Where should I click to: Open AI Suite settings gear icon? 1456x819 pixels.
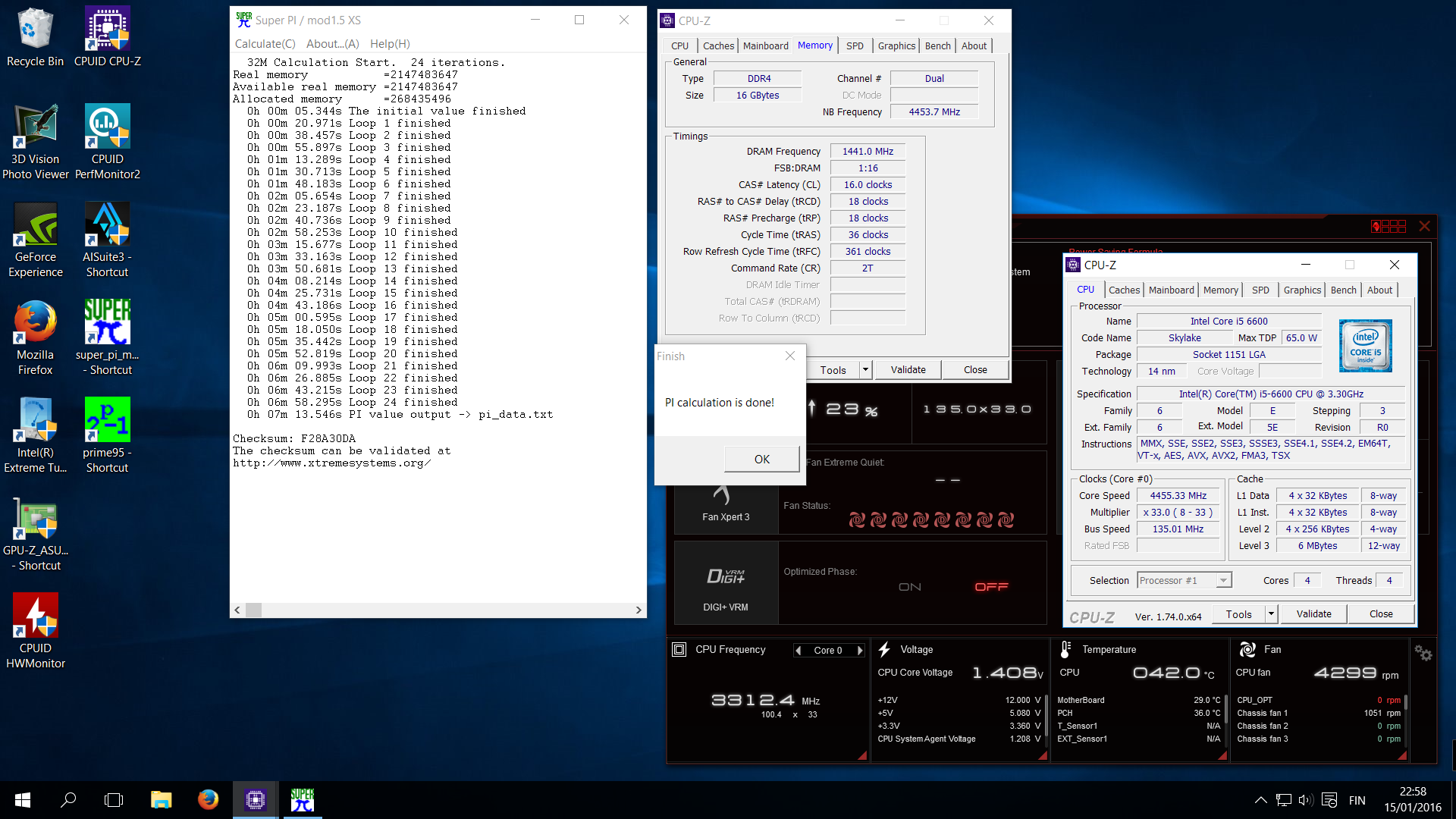tap(1423, 654)
